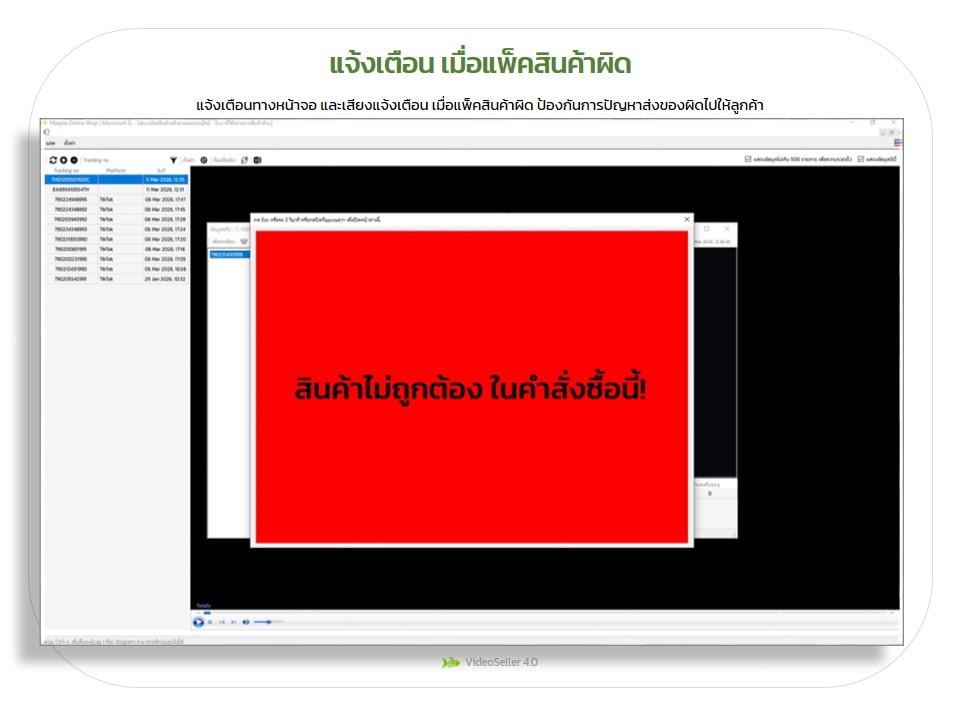960x720 pixels.
Task: Click the Tracking no column header
Action: [x=66, y=170]
